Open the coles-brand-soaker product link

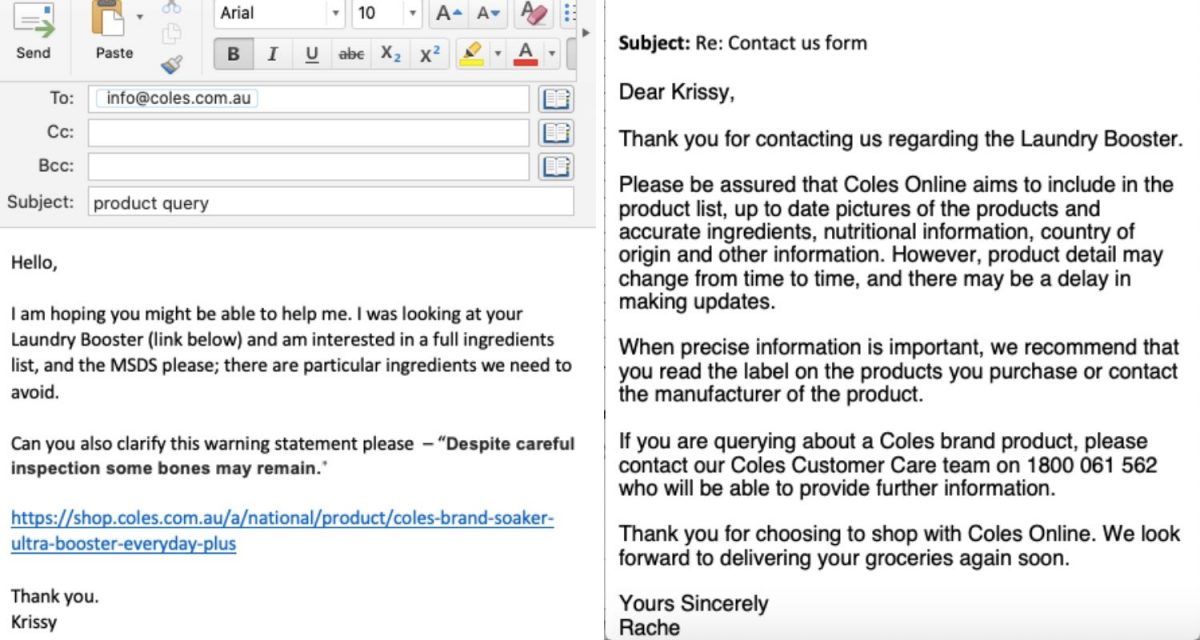click(281, 532)
